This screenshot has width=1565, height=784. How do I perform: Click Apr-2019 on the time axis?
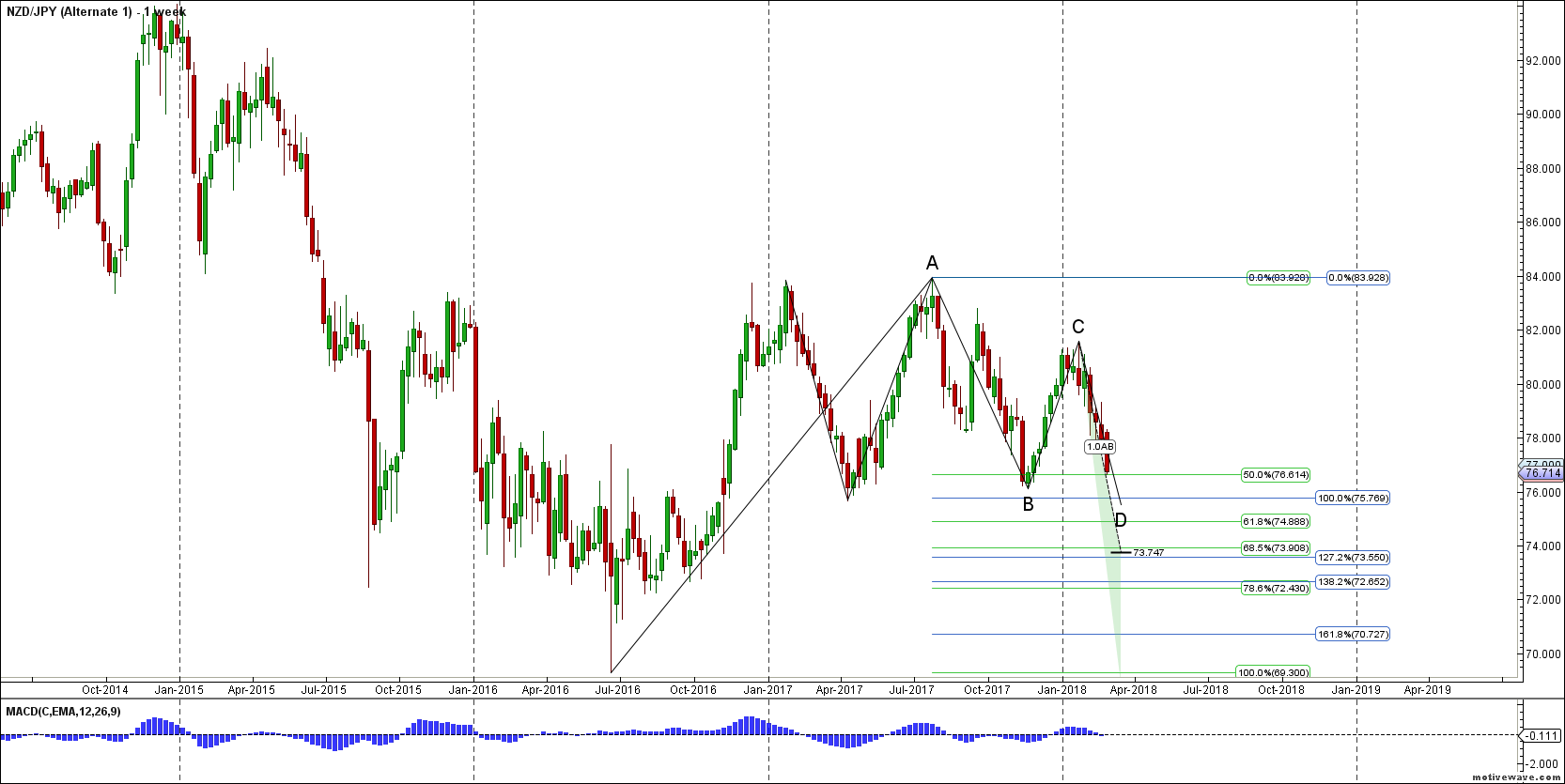click(1427, 690)
